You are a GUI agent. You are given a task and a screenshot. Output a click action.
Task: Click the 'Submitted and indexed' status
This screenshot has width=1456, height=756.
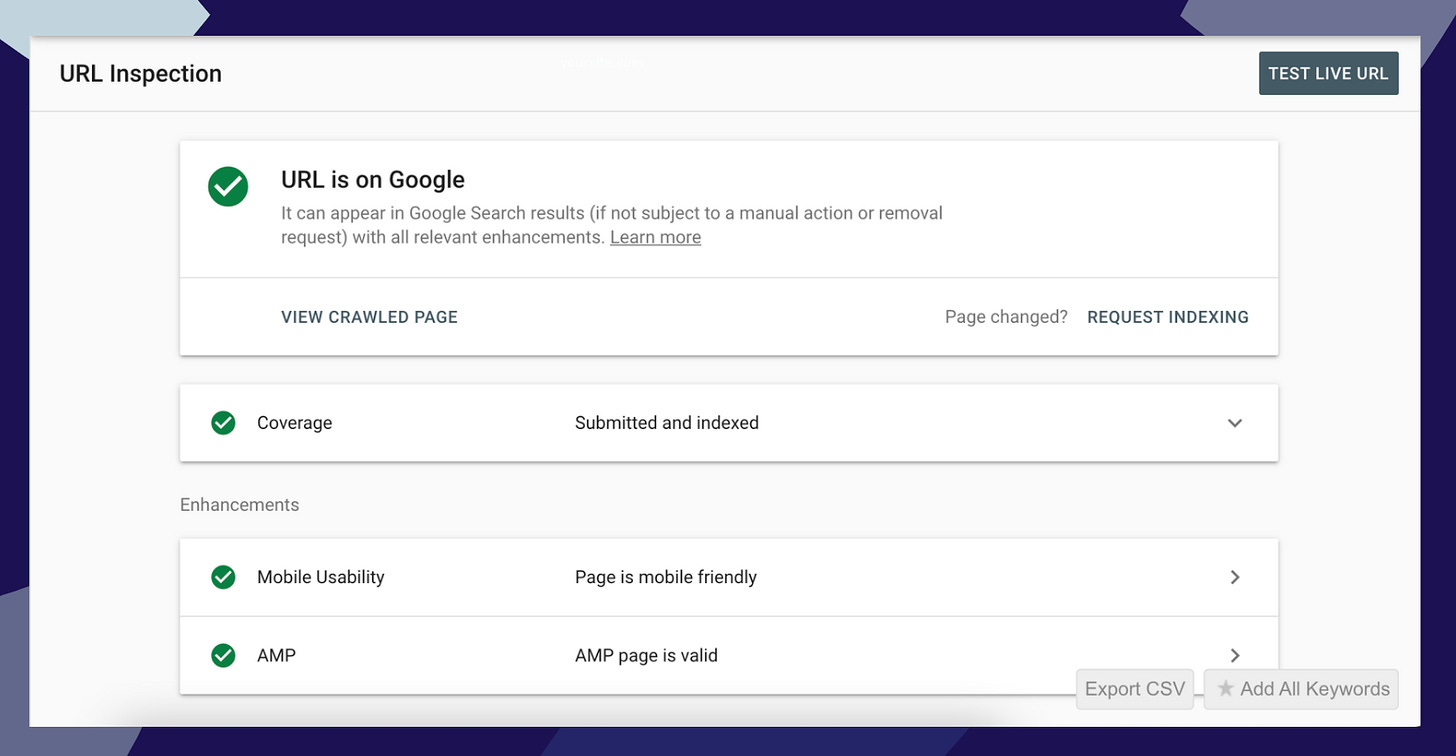(667, 423)
